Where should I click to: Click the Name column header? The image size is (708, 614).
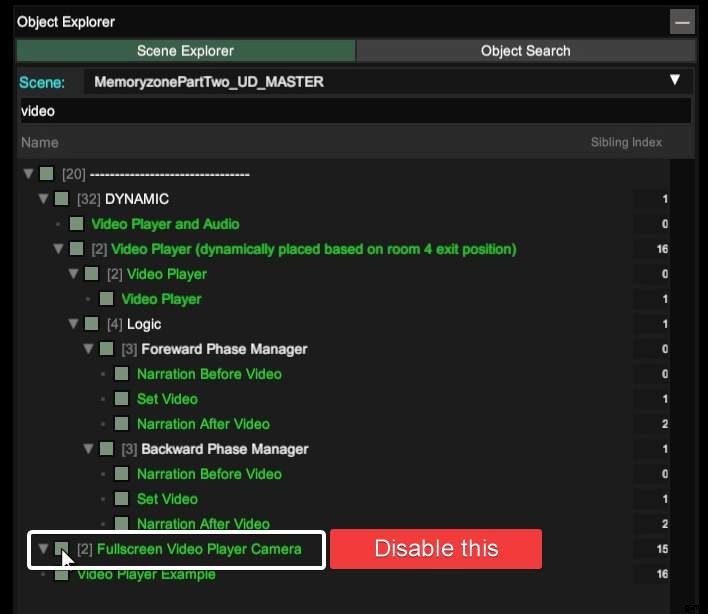(x=40, y=142)
